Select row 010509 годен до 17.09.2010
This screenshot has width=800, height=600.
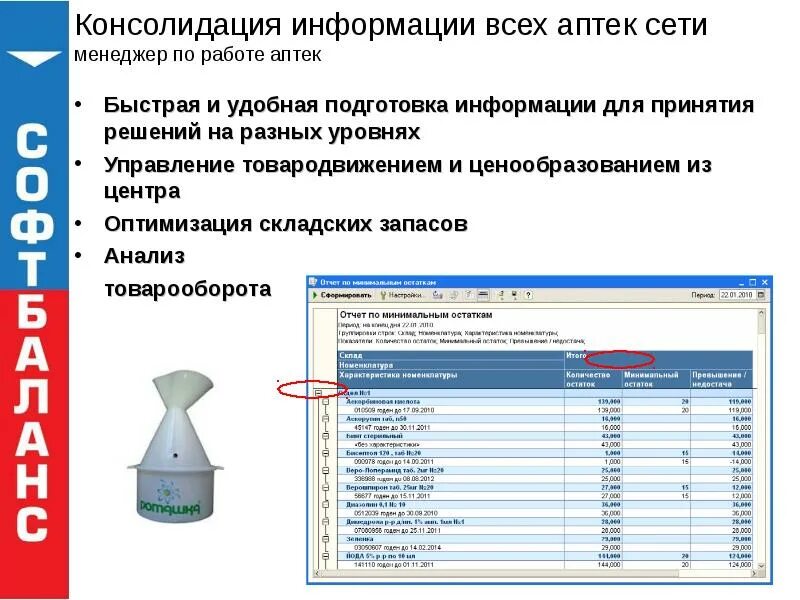pos(545,410)
